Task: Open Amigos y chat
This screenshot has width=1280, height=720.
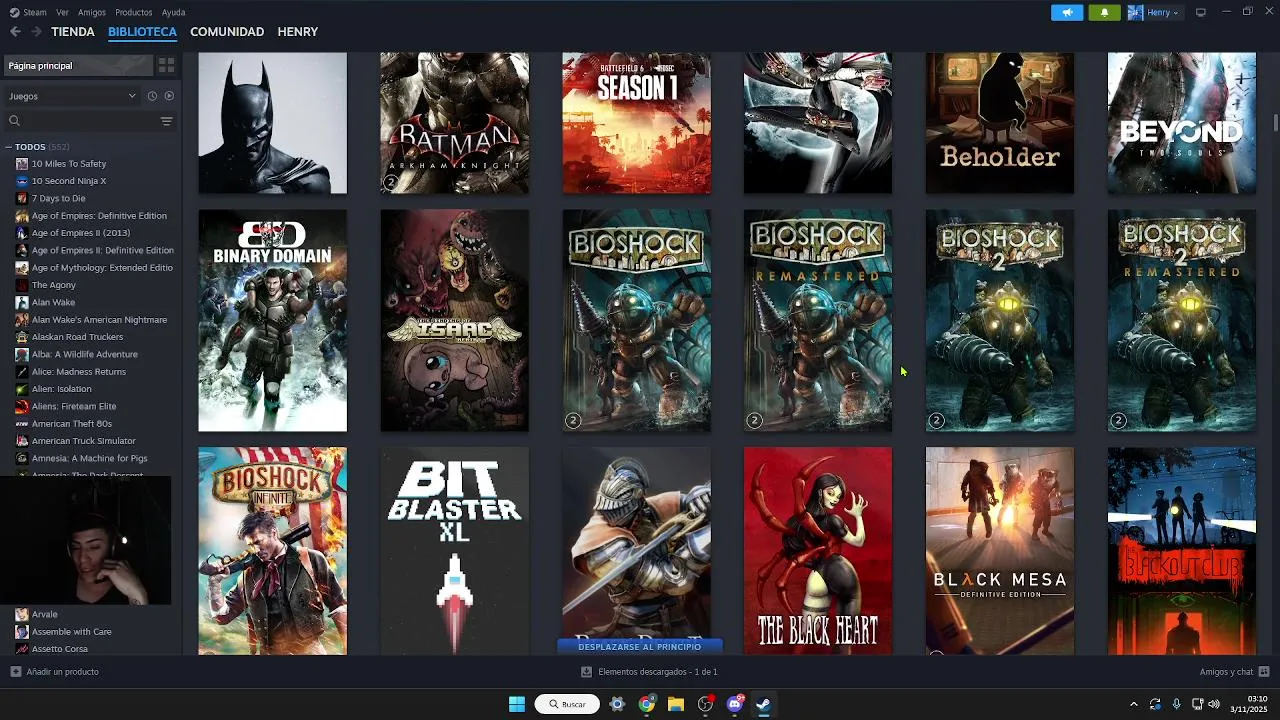Action: click(1234, 672)
